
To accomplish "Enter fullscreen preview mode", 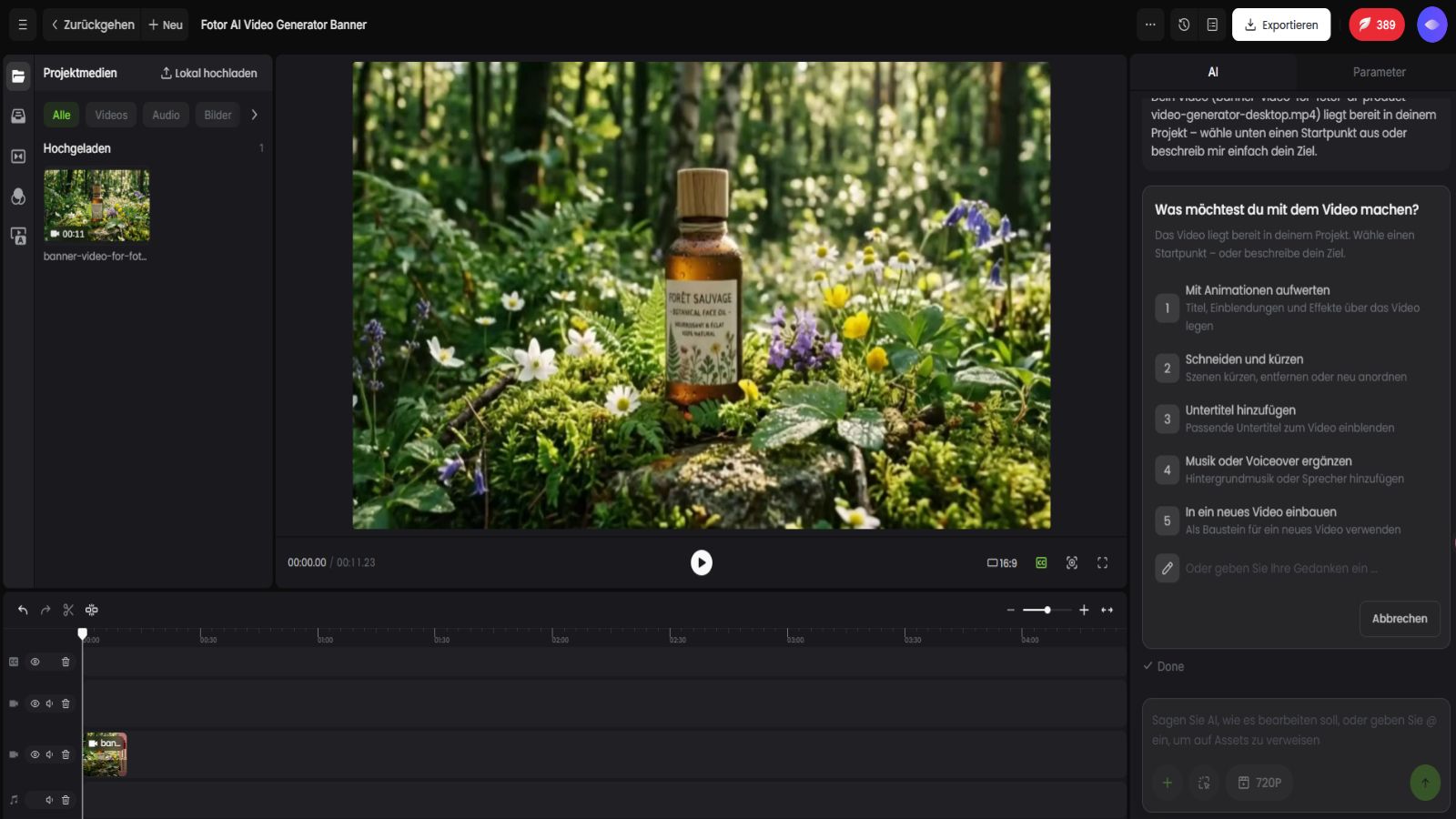I will tap(1102, 562).
